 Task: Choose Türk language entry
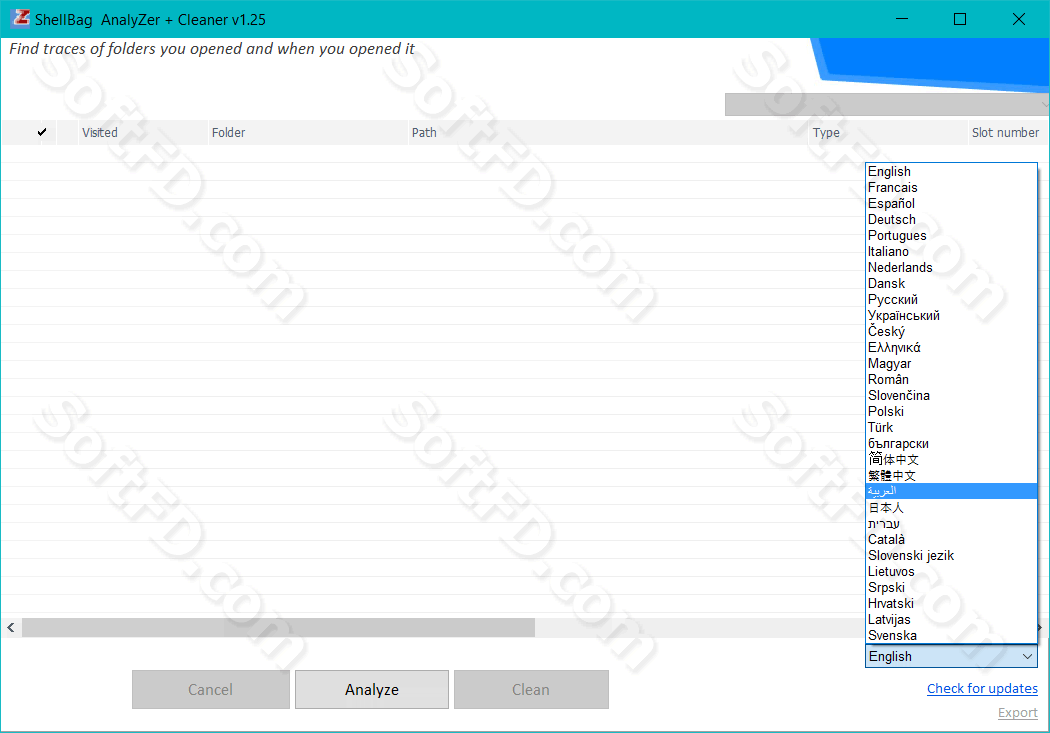tap(951, 428)
